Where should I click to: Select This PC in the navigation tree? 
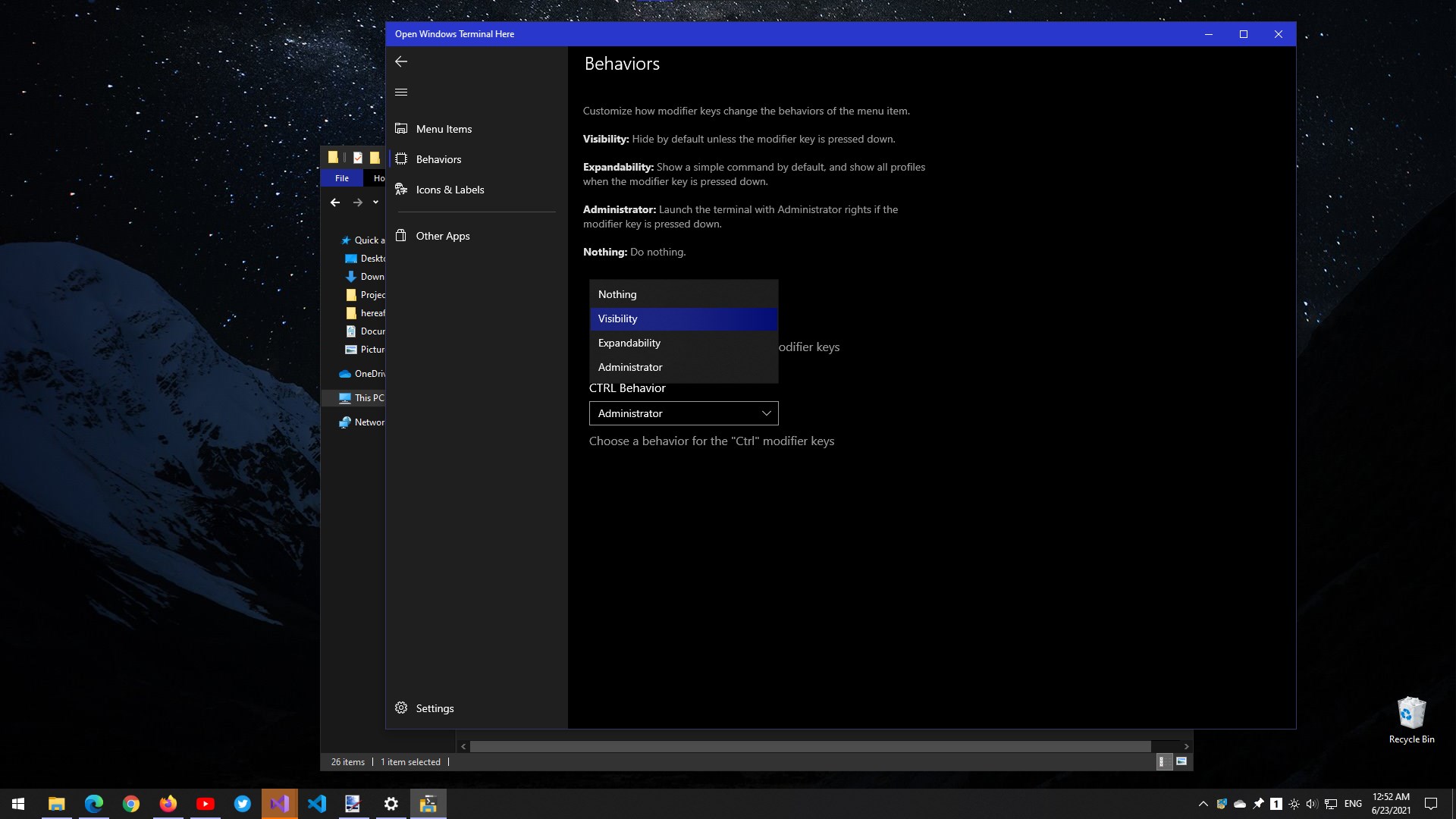click(x=369, y=398)
